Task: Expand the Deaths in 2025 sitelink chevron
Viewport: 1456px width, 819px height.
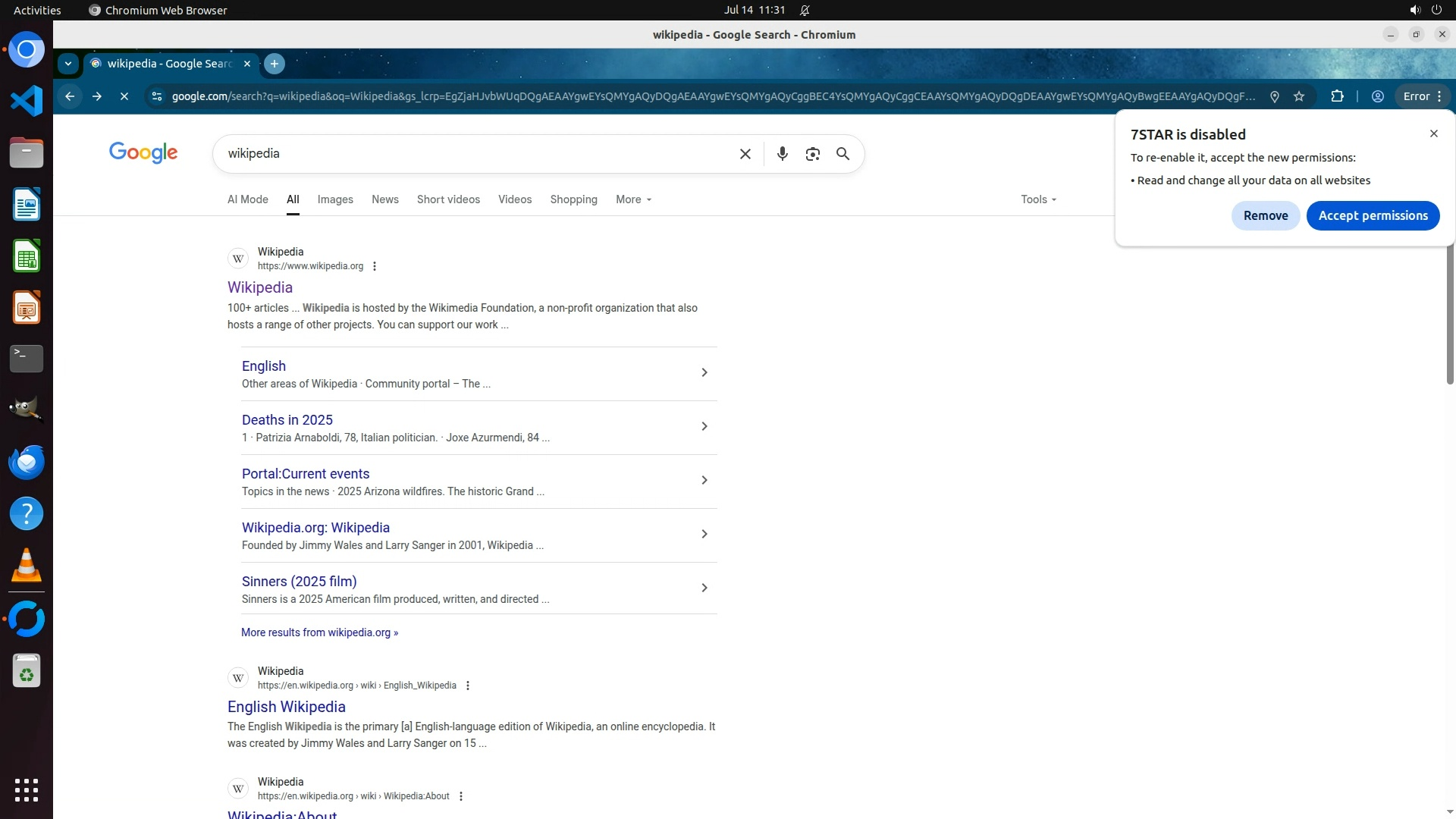Action: pos(704,427)
